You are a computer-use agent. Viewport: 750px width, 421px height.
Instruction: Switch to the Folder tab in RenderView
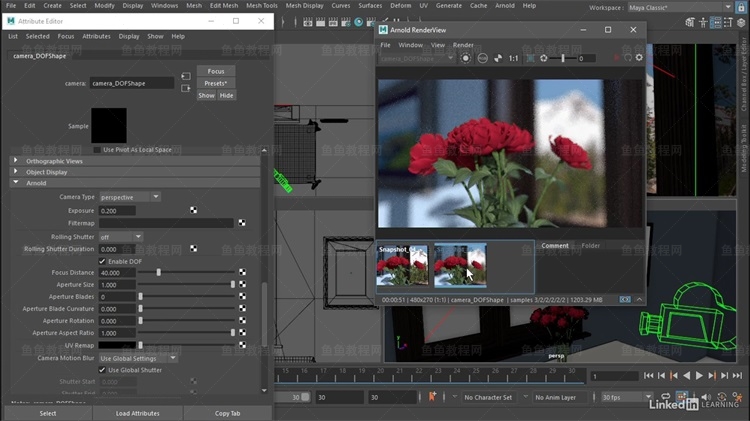[x=590, y=245]
